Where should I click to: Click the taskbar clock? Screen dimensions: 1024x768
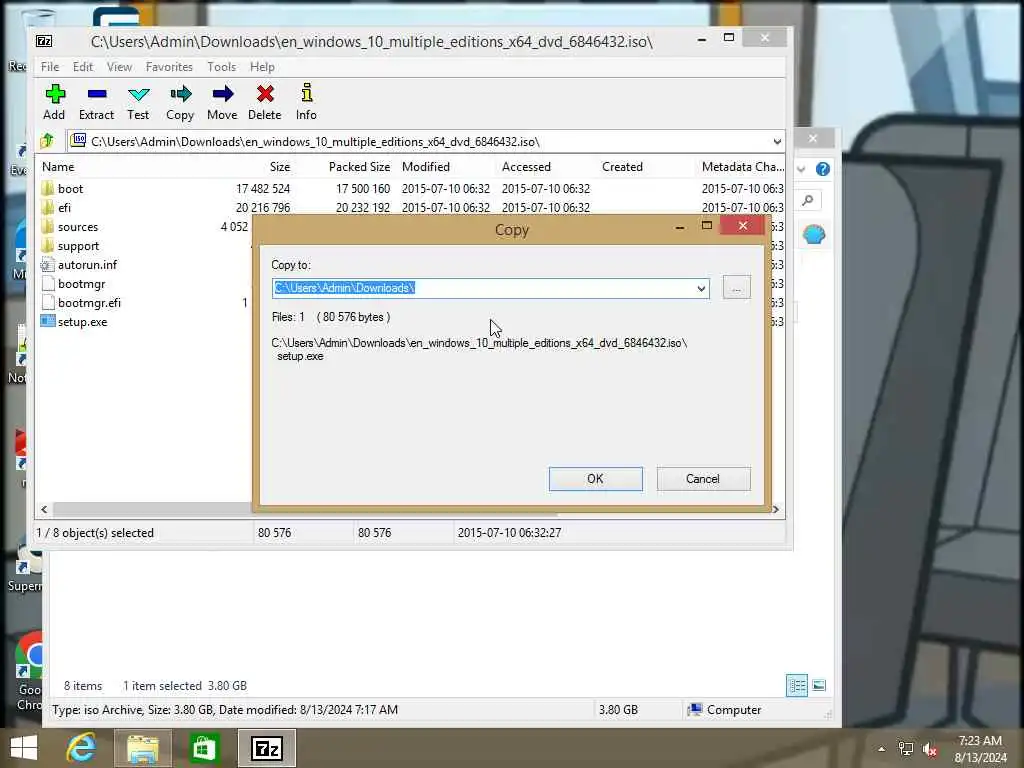(x=980, y=749)
